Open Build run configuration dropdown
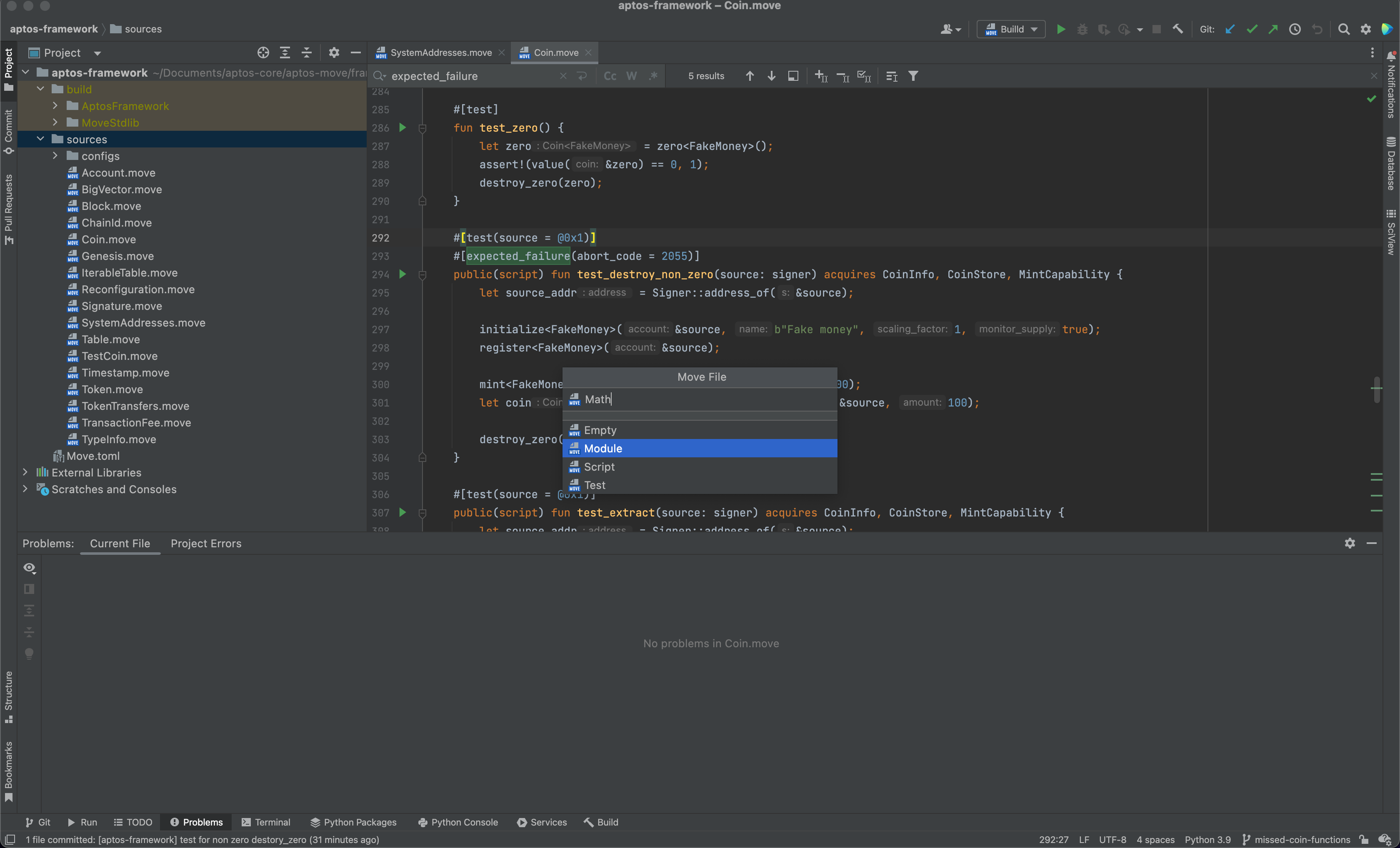 point(1011,29)
